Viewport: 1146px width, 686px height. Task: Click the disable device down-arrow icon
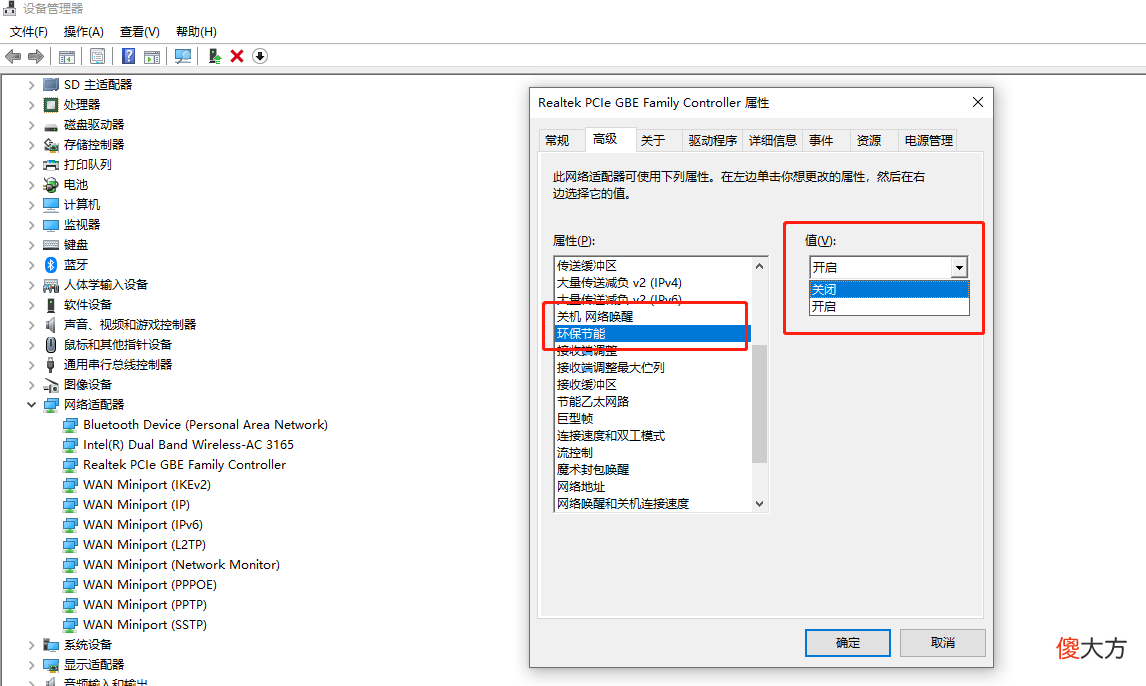point(259,56)
